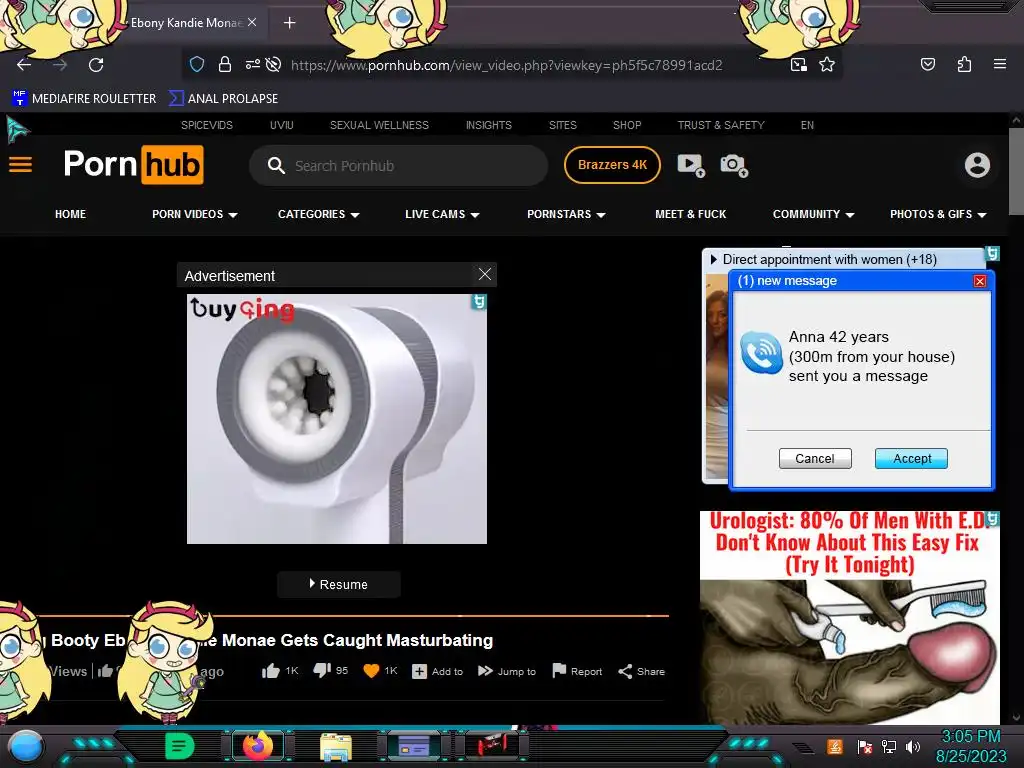Open the TRUST & SAFETY link

721,125
